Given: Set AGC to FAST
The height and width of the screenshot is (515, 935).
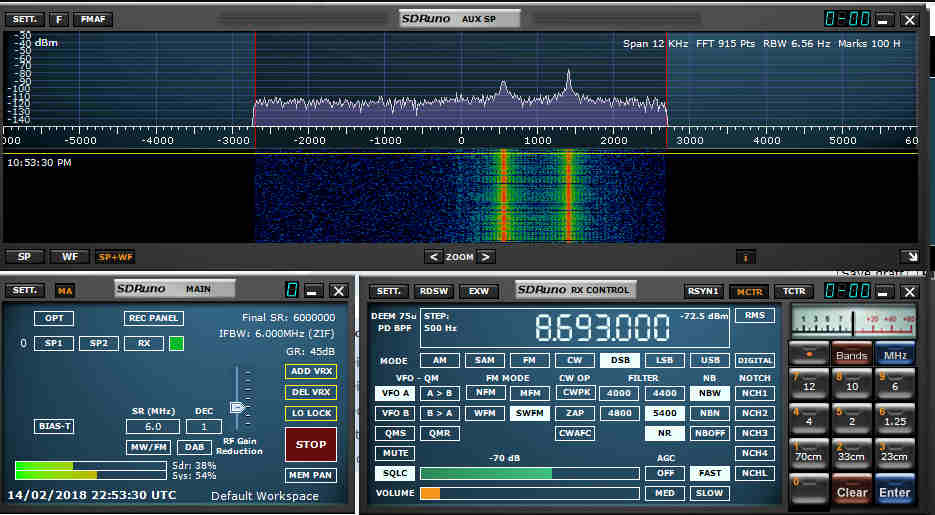Looking at the screenshot, I should pyautogui.click(x=710, y=473).
